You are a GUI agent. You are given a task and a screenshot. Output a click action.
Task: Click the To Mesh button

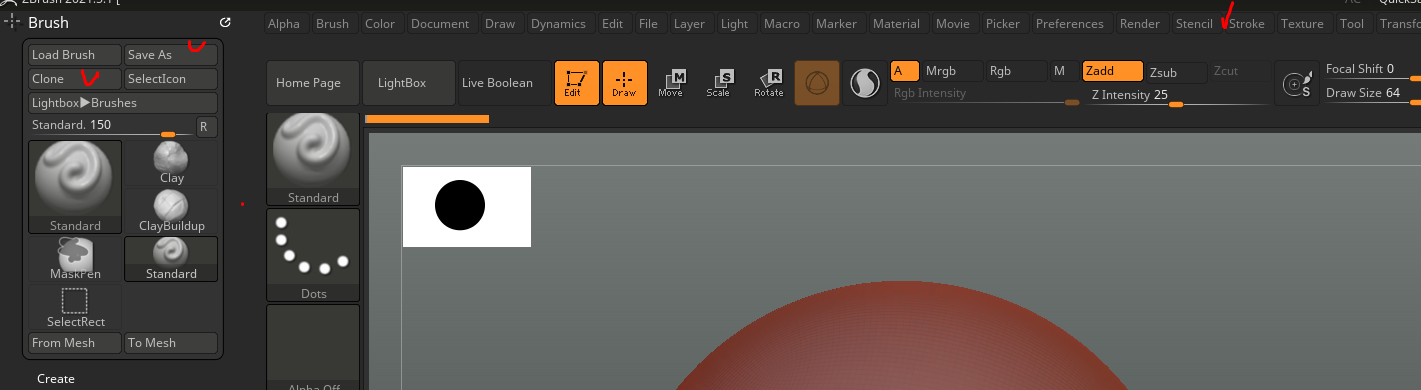tap(171, 343)
